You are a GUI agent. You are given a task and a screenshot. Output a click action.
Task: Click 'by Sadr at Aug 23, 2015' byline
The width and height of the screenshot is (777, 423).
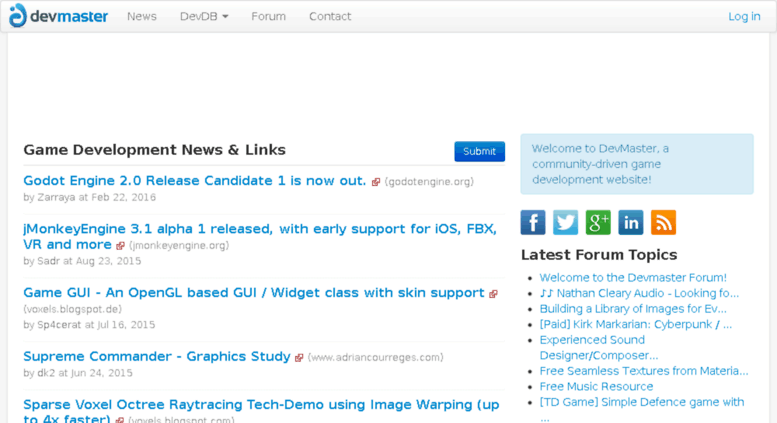pos(82,261)
